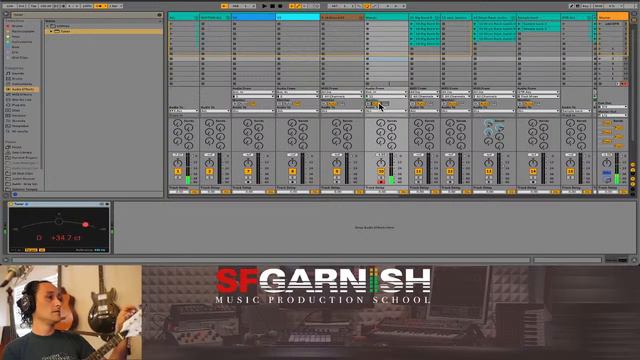Select the MIDI Effects category in the browser
This screenshot has width=640, height=360.
coord(22,94)
